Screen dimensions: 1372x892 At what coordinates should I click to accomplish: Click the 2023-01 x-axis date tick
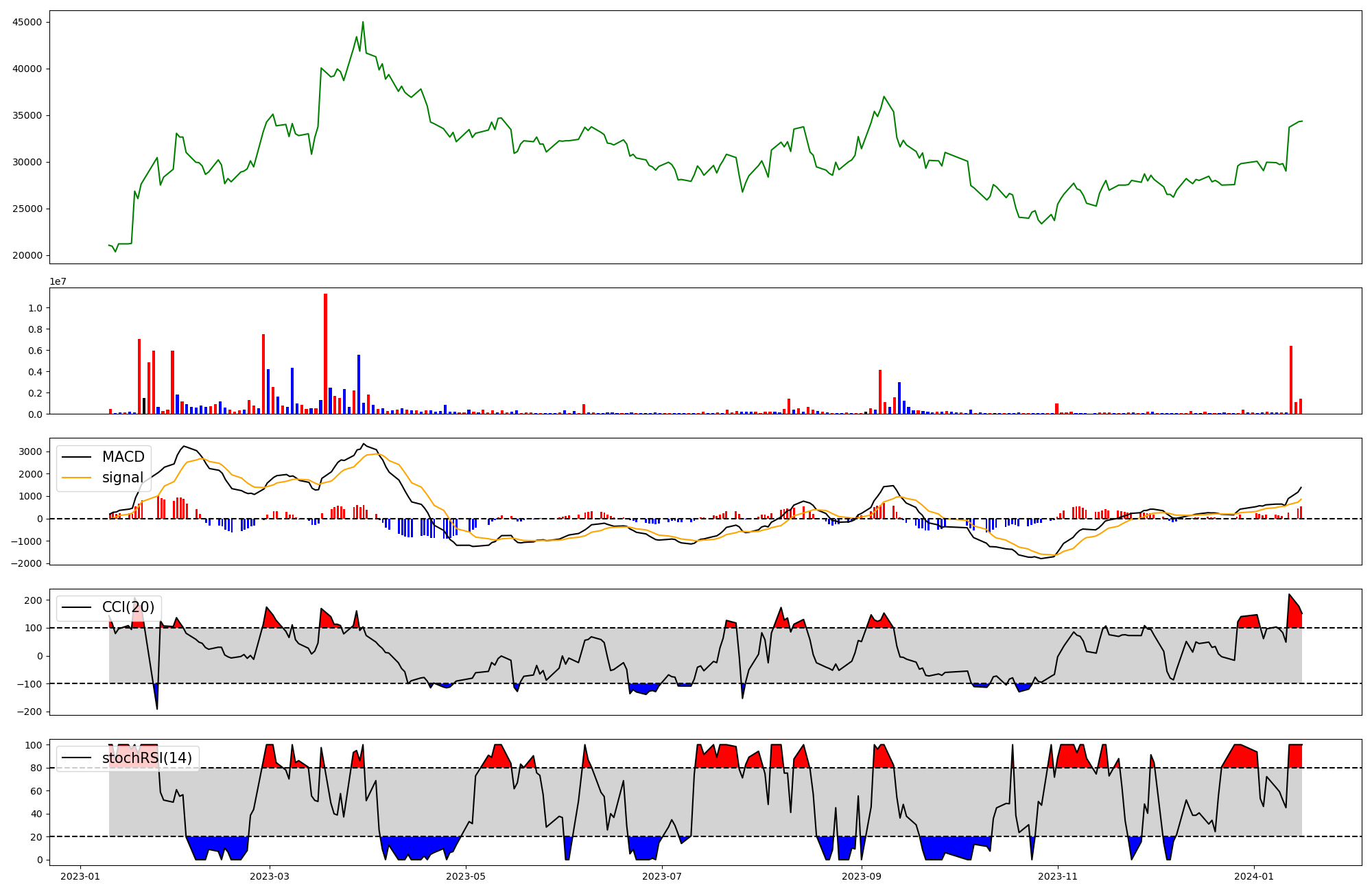pos(80,876)
